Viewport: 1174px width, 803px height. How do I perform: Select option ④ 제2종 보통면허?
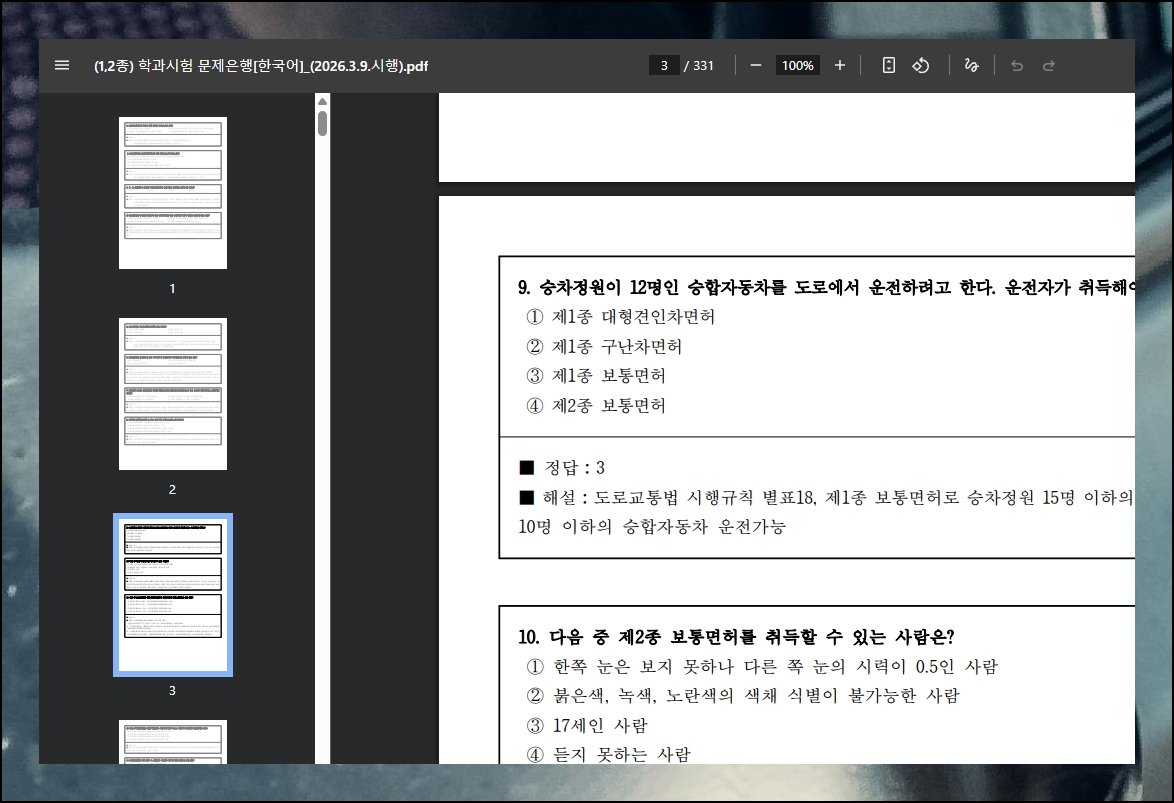(x=596, y=406)
